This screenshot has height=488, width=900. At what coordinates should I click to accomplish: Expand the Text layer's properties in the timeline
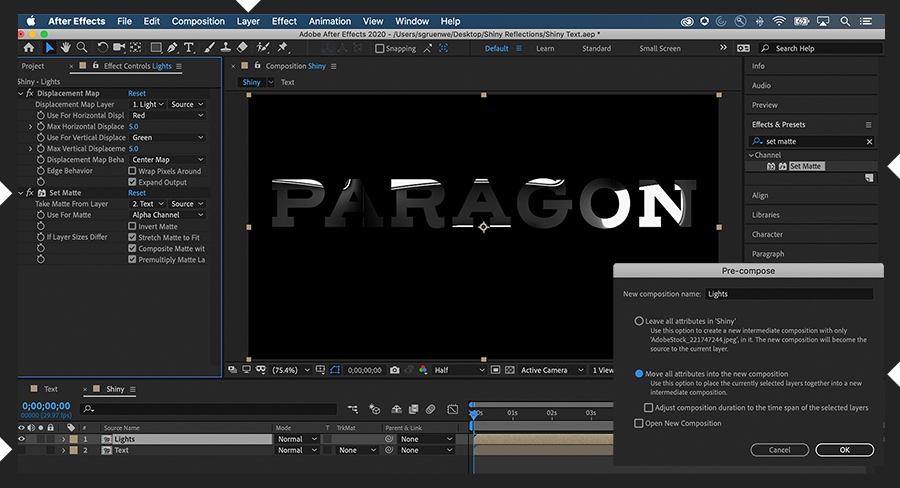64,451
